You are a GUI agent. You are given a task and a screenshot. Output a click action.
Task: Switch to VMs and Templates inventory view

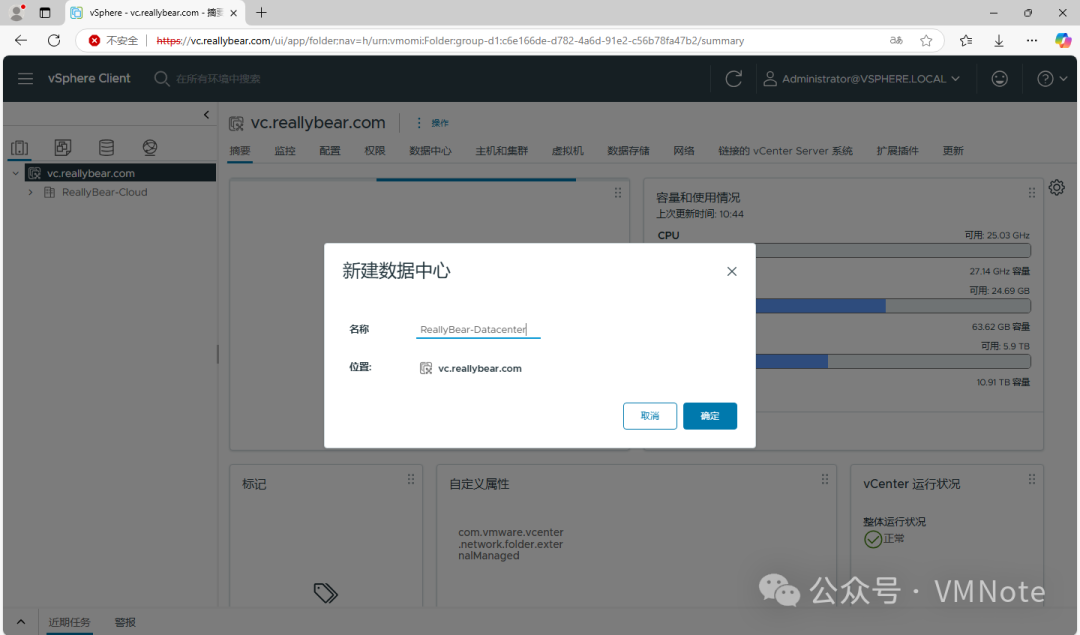[x=63, y=147]
